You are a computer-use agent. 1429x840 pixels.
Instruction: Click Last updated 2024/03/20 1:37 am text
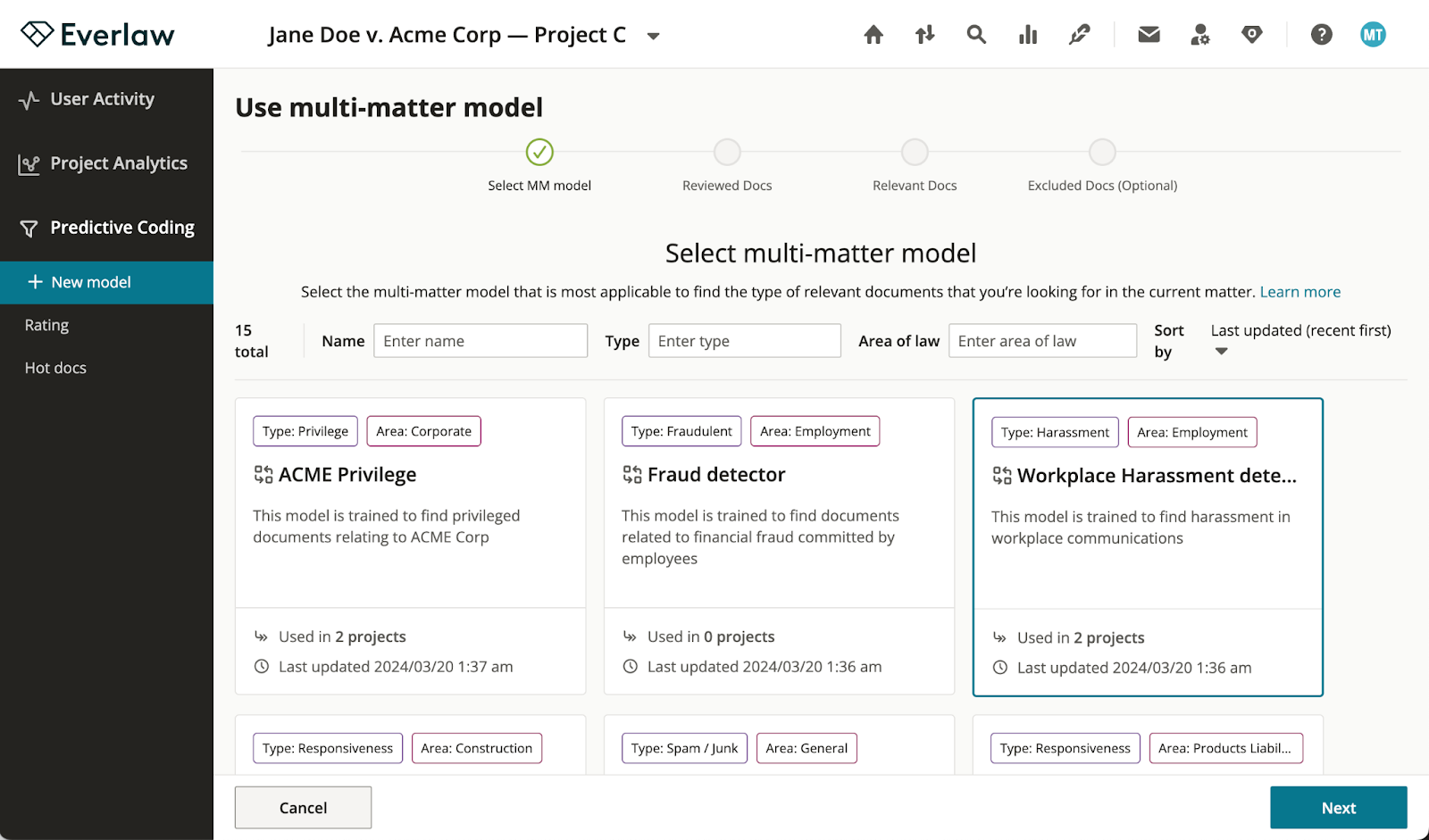point(396,667)
